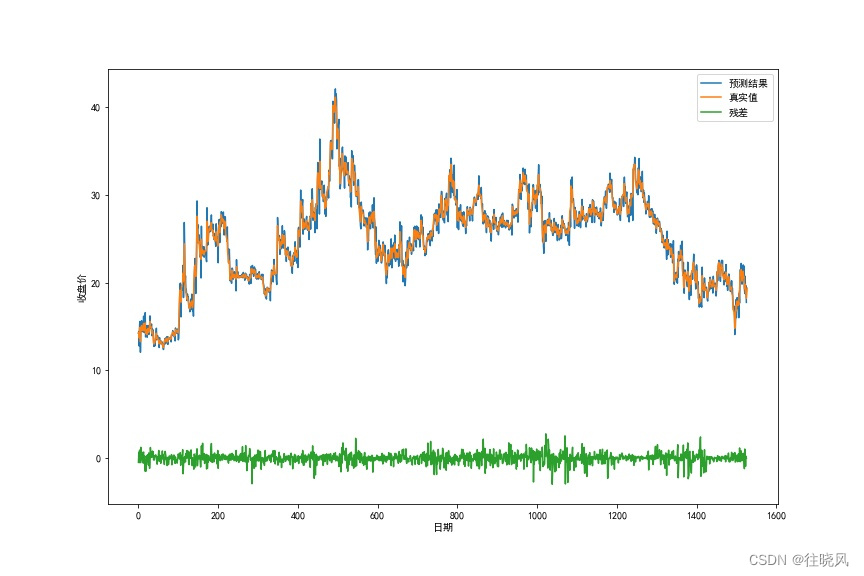Click the x-axis tick label 1400
Viewport: 864px width, 576px height.
pos(696,516)
